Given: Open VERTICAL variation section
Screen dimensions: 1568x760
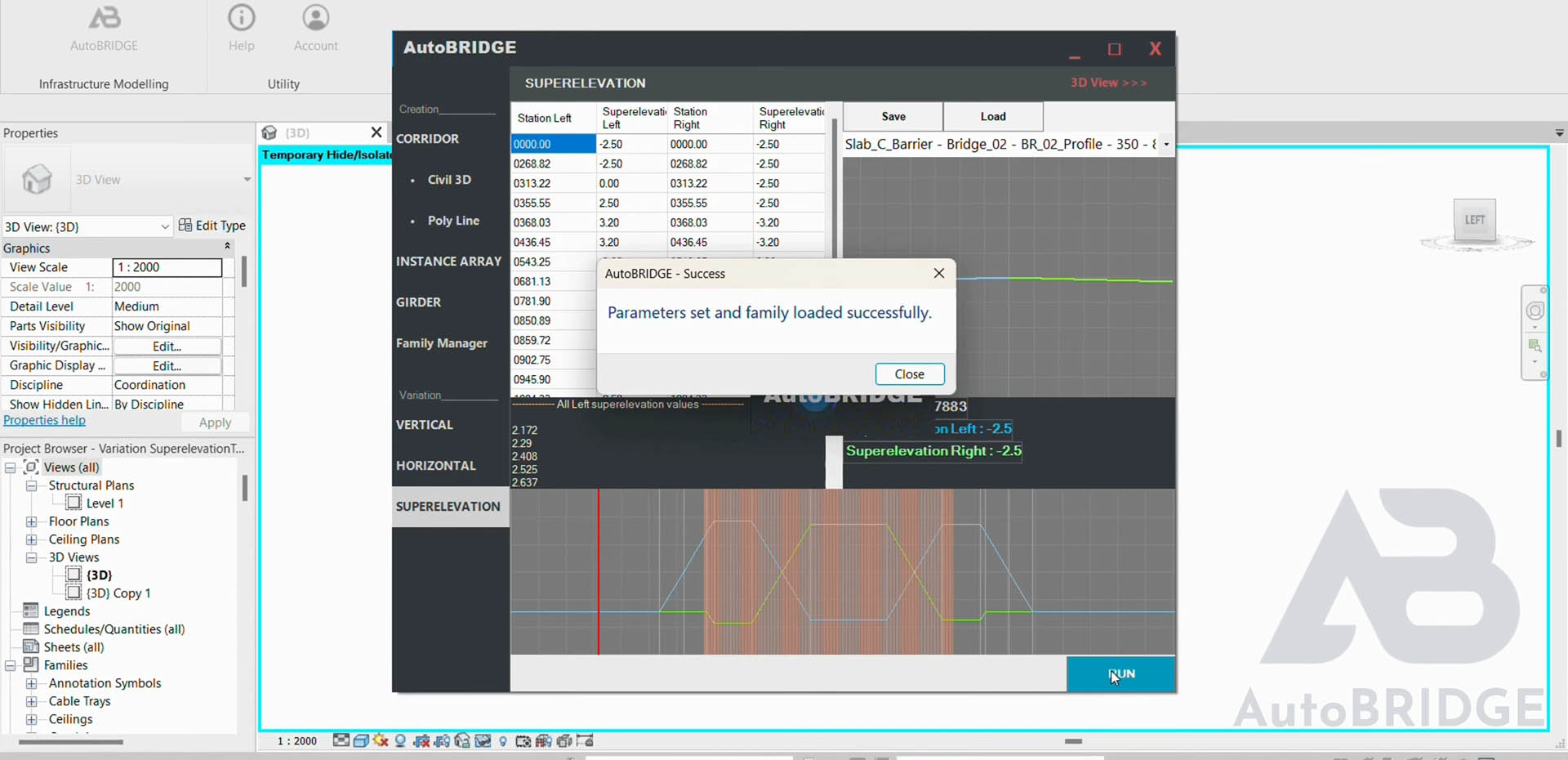Looking at the screenshot, I should pos(424,425).
